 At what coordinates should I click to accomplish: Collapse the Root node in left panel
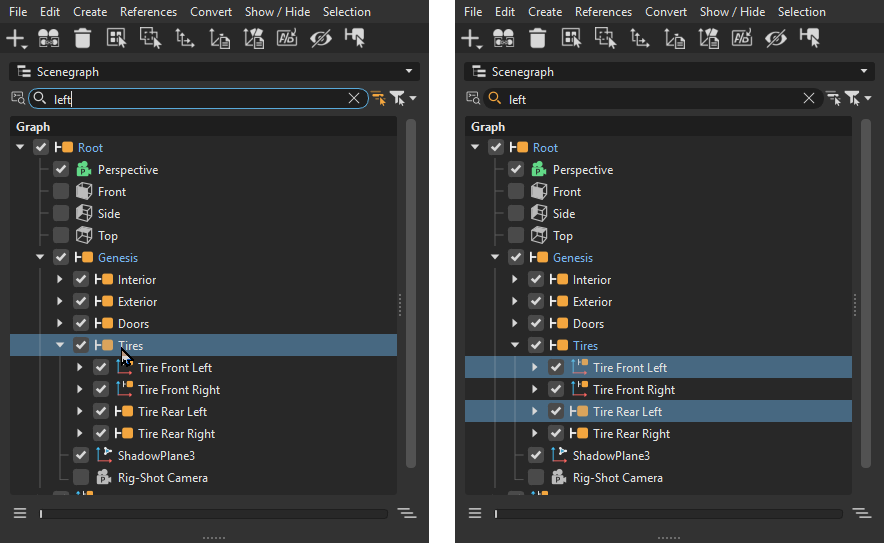point(20,147)
